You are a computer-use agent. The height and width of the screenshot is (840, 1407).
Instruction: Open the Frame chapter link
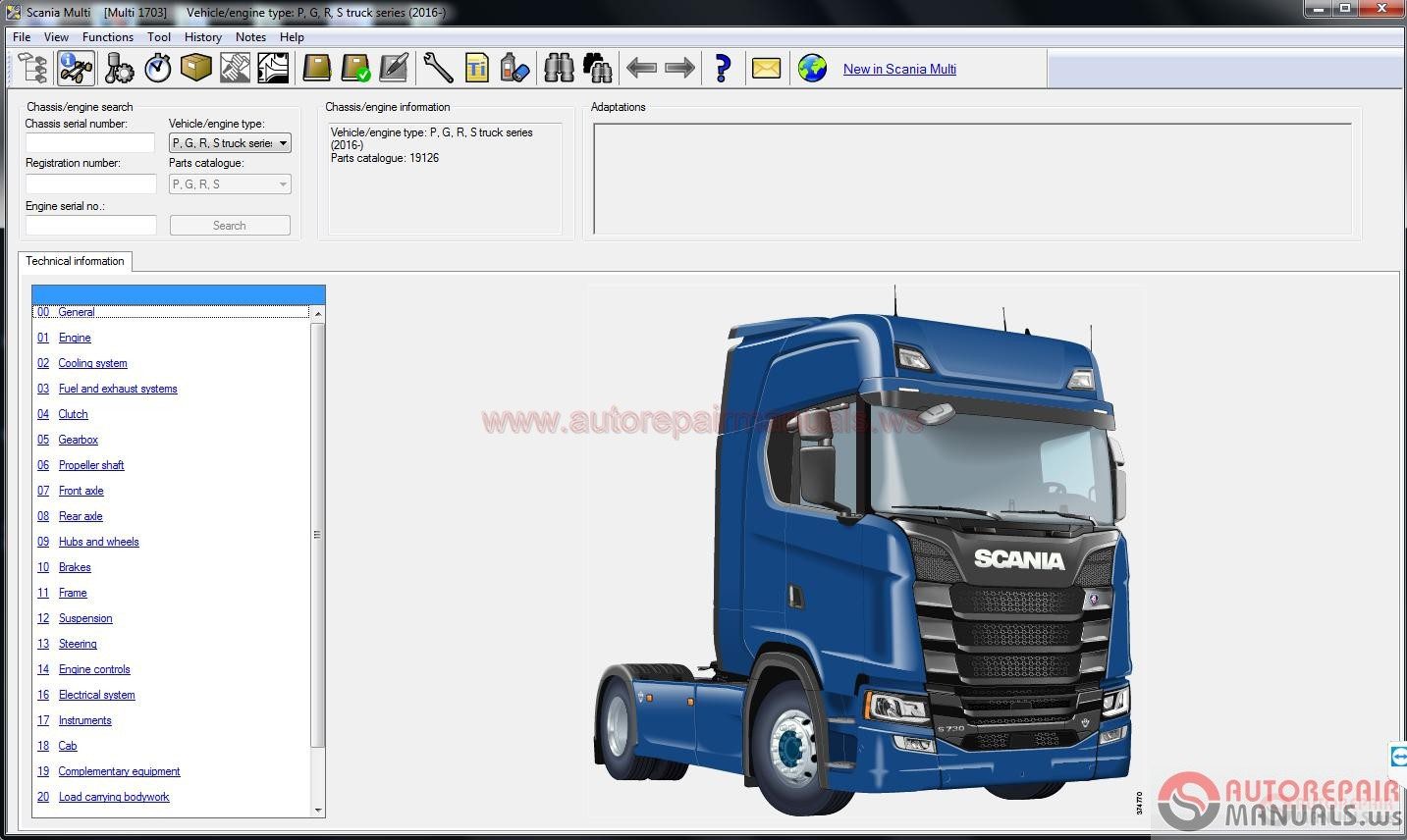coord(73,593)
